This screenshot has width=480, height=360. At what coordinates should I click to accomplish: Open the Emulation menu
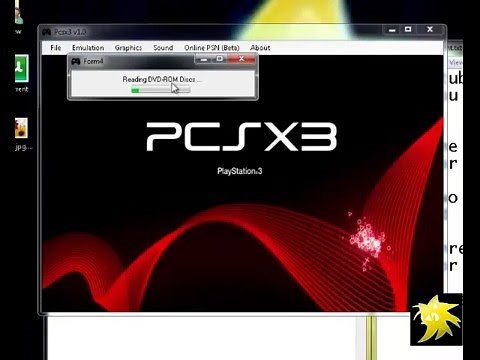click(x=88, y=48)
